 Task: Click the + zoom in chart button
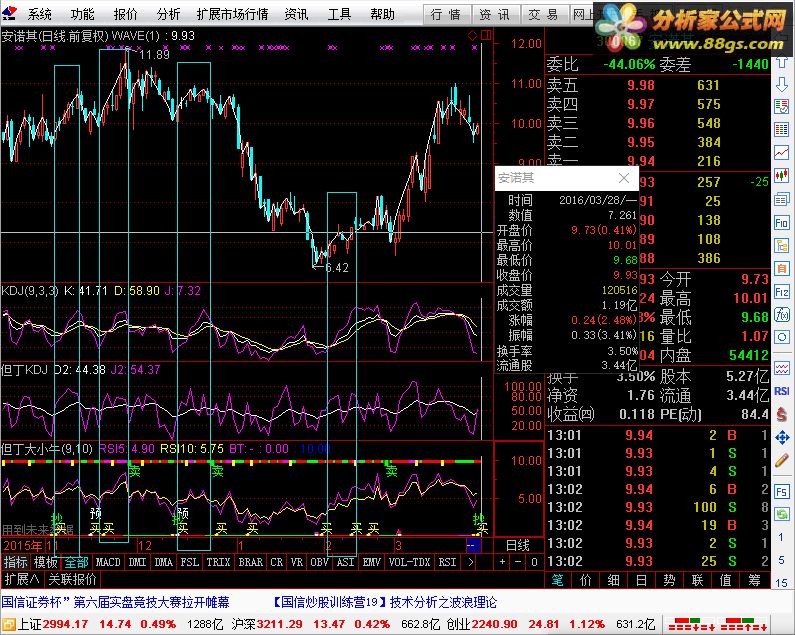pos(502,562)
